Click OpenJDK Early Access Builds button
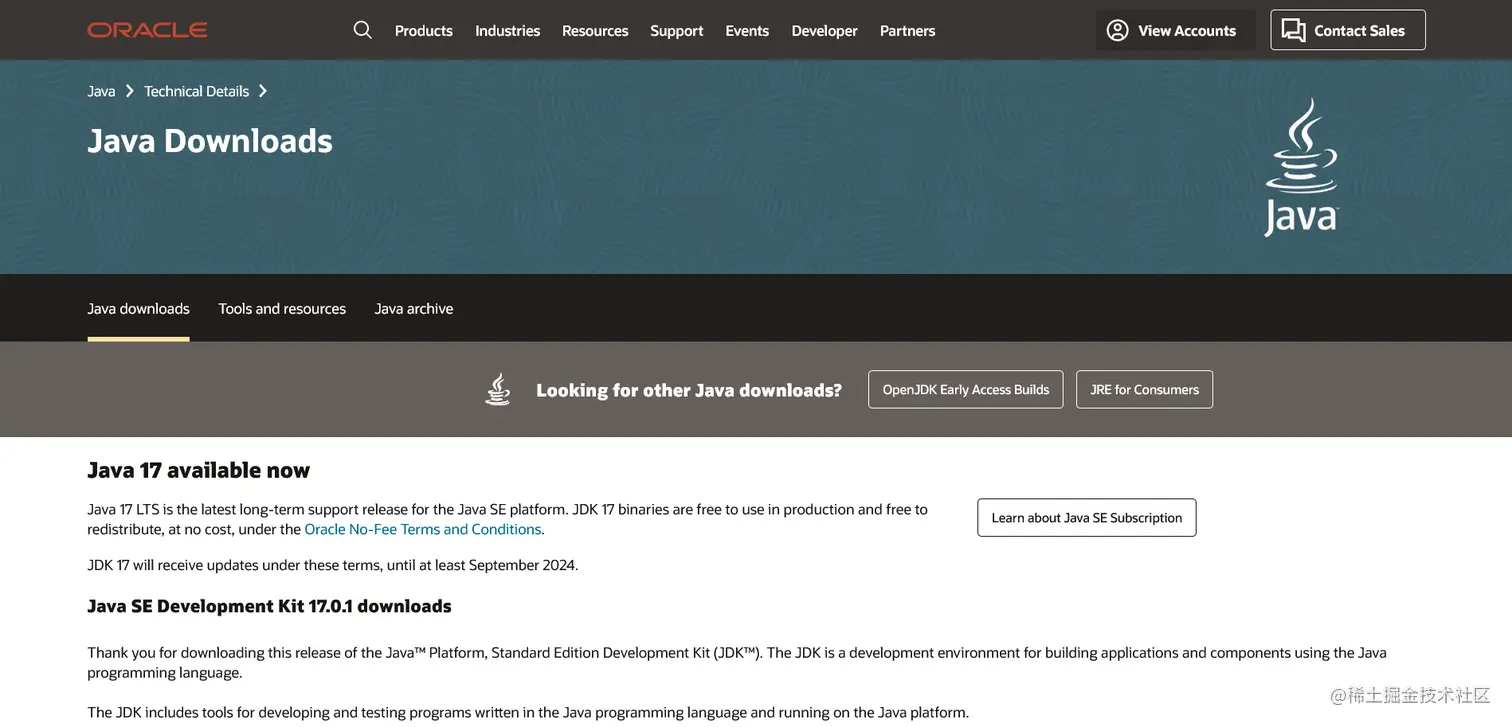The image size is (1512, 727). pyautogui.click(x=966, y=390)
